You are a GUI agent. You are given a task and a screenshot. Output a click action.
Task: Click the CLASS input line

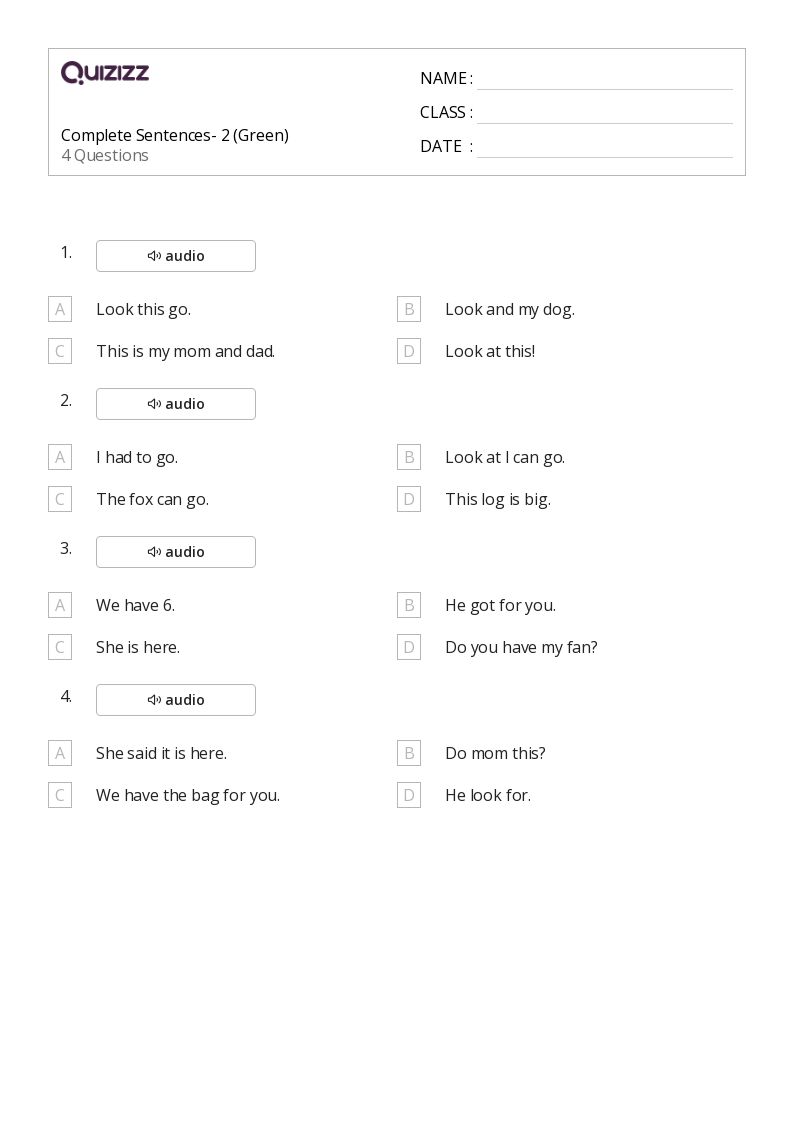coord(605,114)
